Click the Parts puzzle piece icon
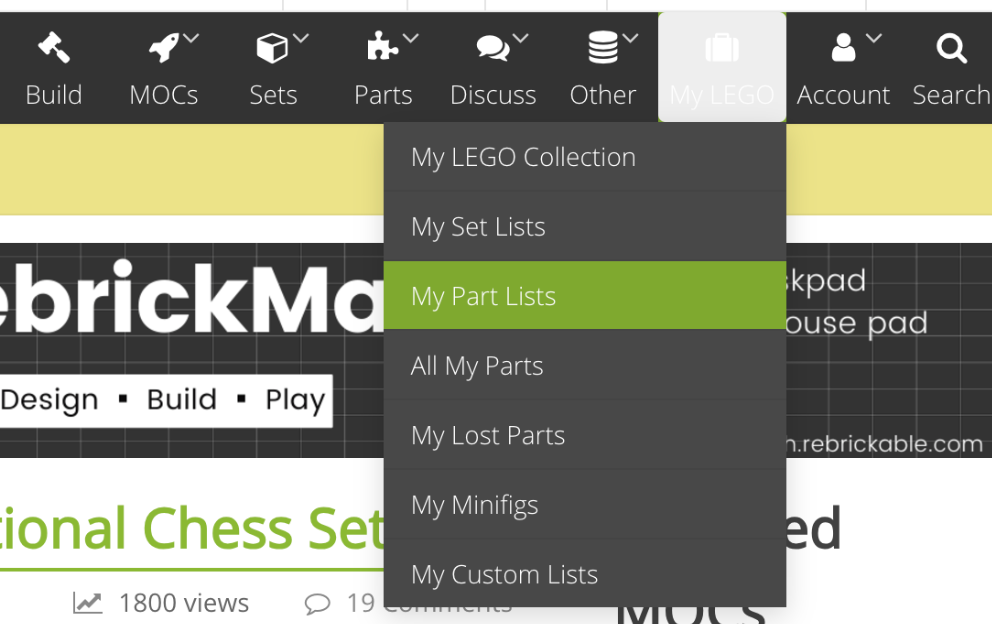Viewport: 992px width, 624px height. 382,46
